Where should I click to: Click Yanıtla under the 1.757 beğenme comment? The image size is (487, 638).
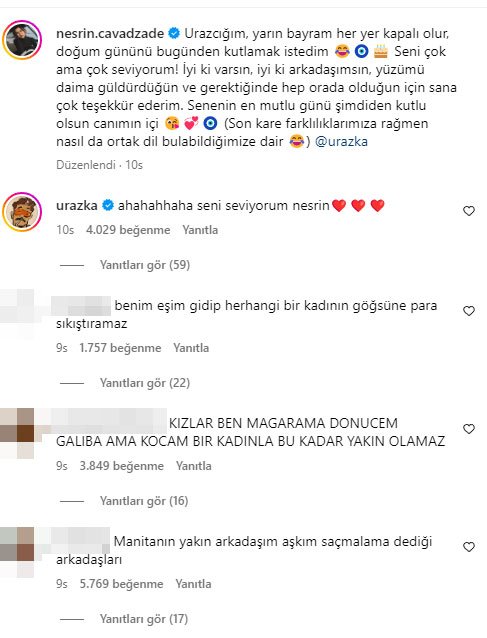pos(191,348)
